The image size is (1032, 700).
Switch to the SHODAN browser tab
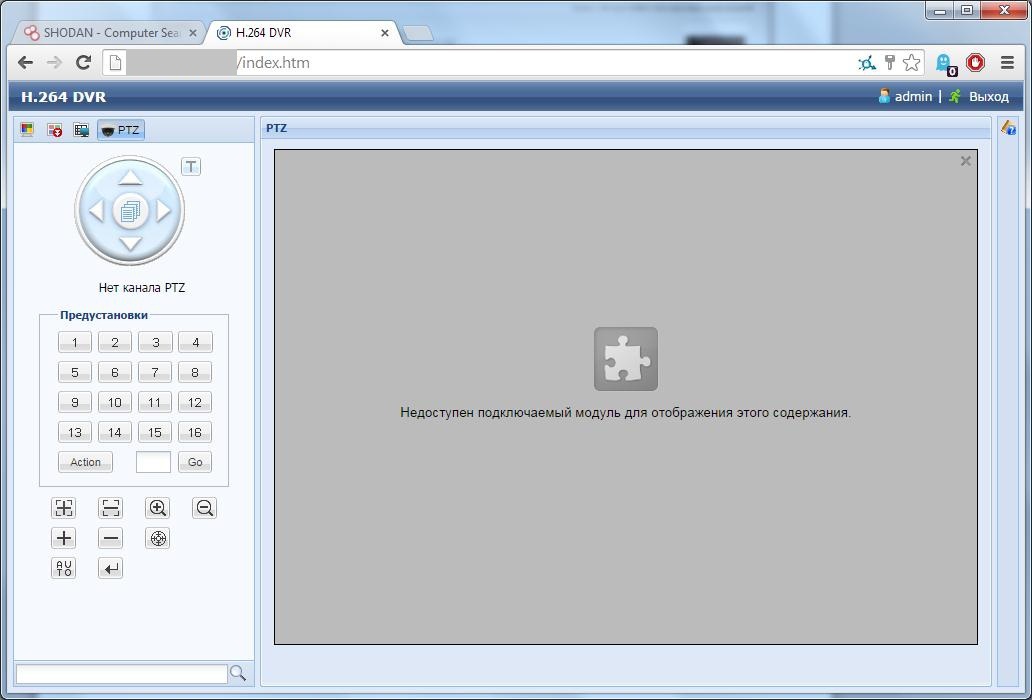point(105,33)
